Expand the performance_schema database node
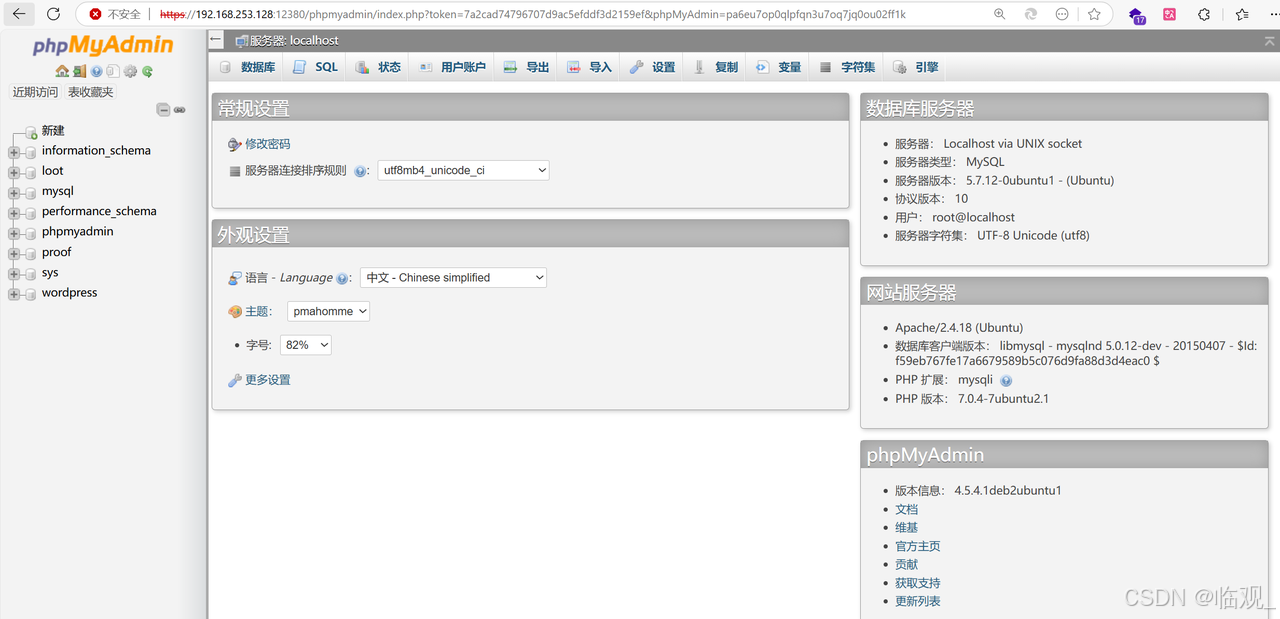 pos(14,213)
